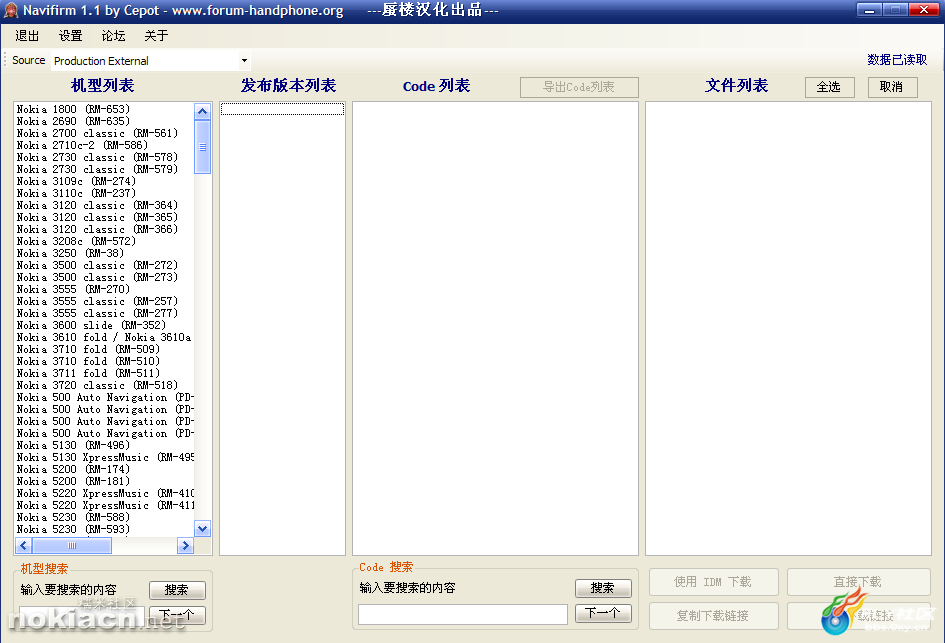Open the 论坛 menu
This screenshot has width=945, height=643.
tap(113, 36)
